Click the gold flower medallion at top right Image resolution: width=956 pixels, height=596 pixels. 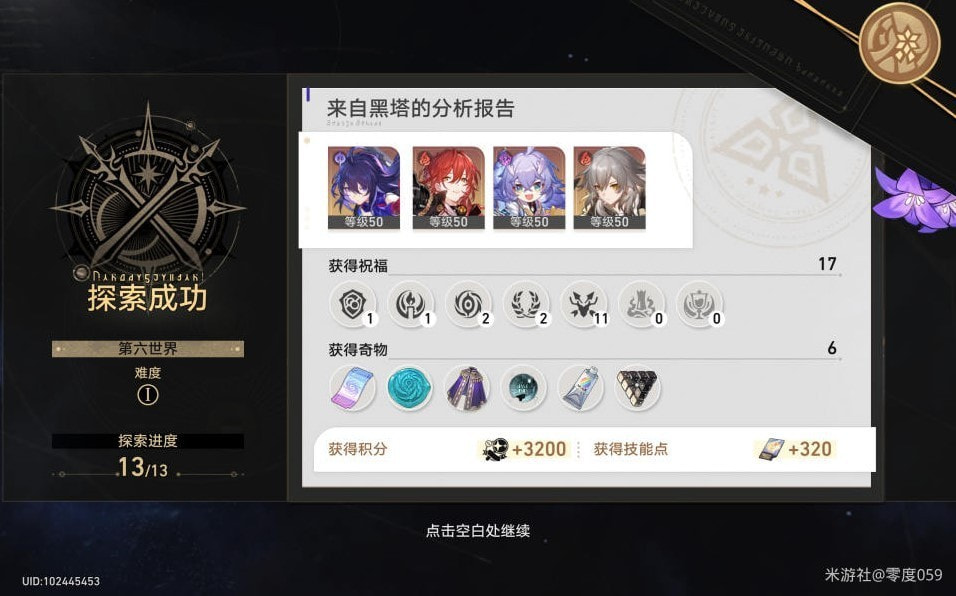click(x=899, y=43)
